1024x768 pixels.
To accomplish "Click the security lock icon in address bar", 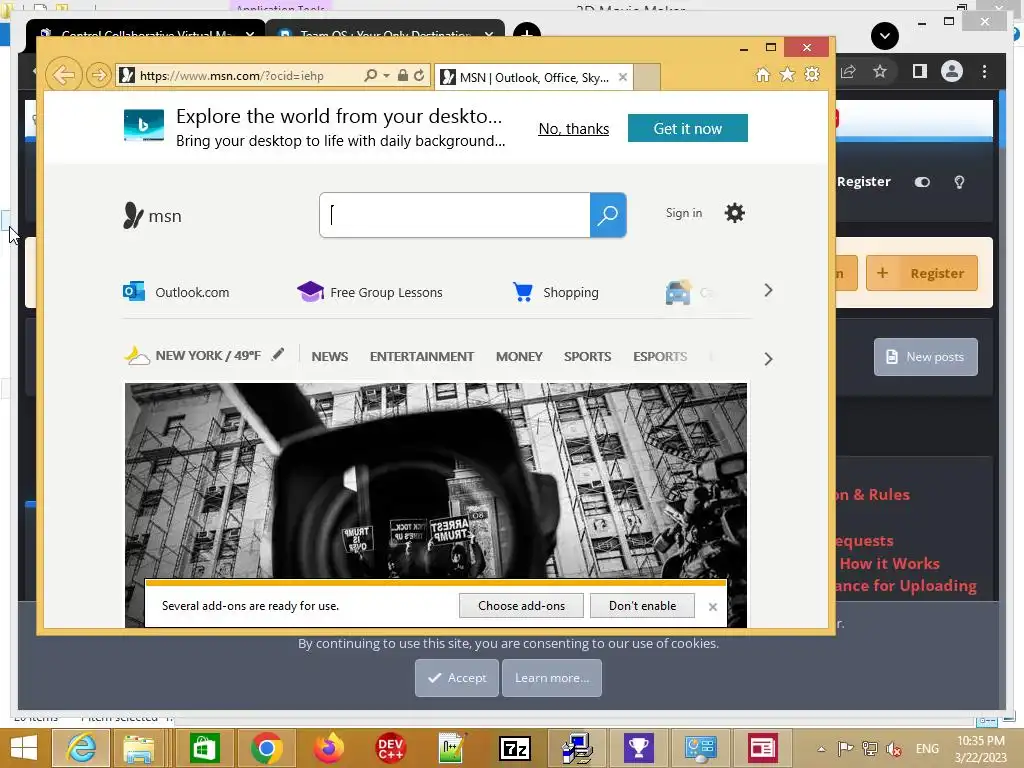I will coord(403,76).
